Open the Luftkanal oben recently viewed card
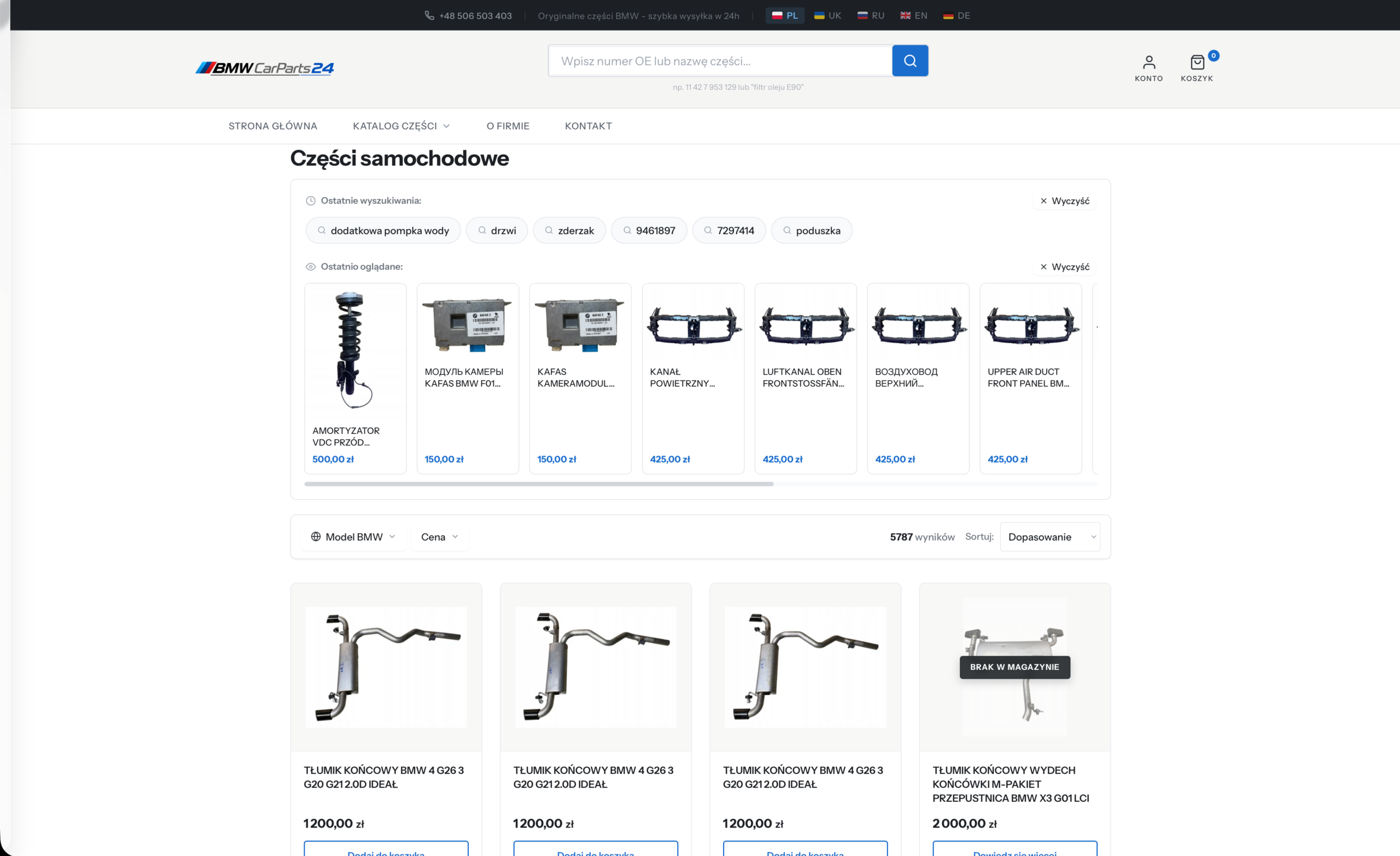 (806, 378)
